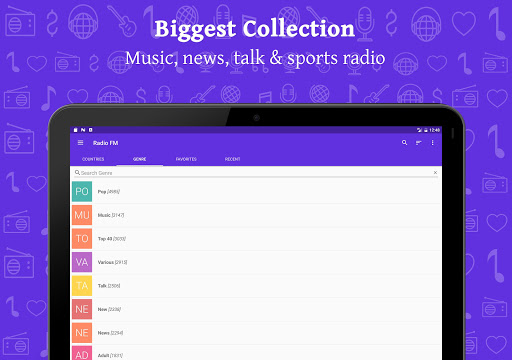Open the hamburger navigation menu

click(80, 143)
